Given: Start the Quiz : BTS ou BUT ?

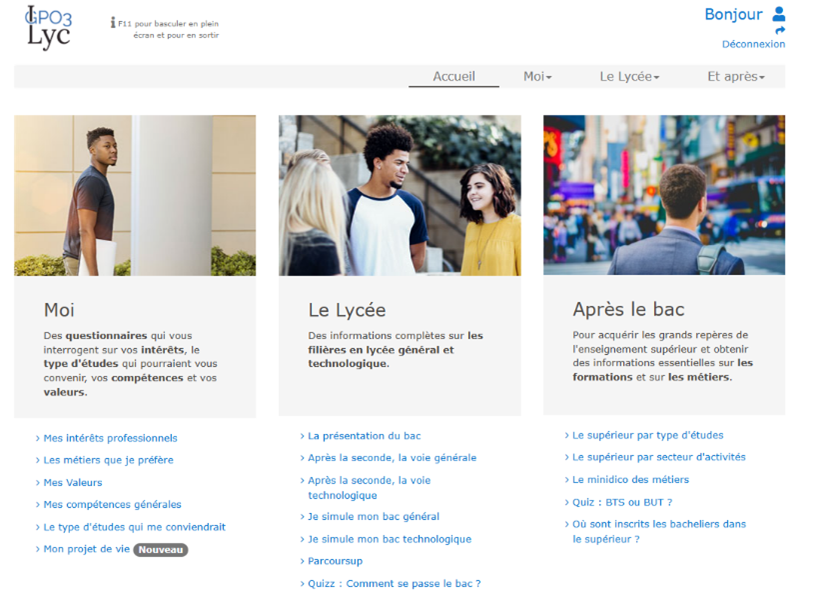Looking at the screenshot, I should click(622, 502).
